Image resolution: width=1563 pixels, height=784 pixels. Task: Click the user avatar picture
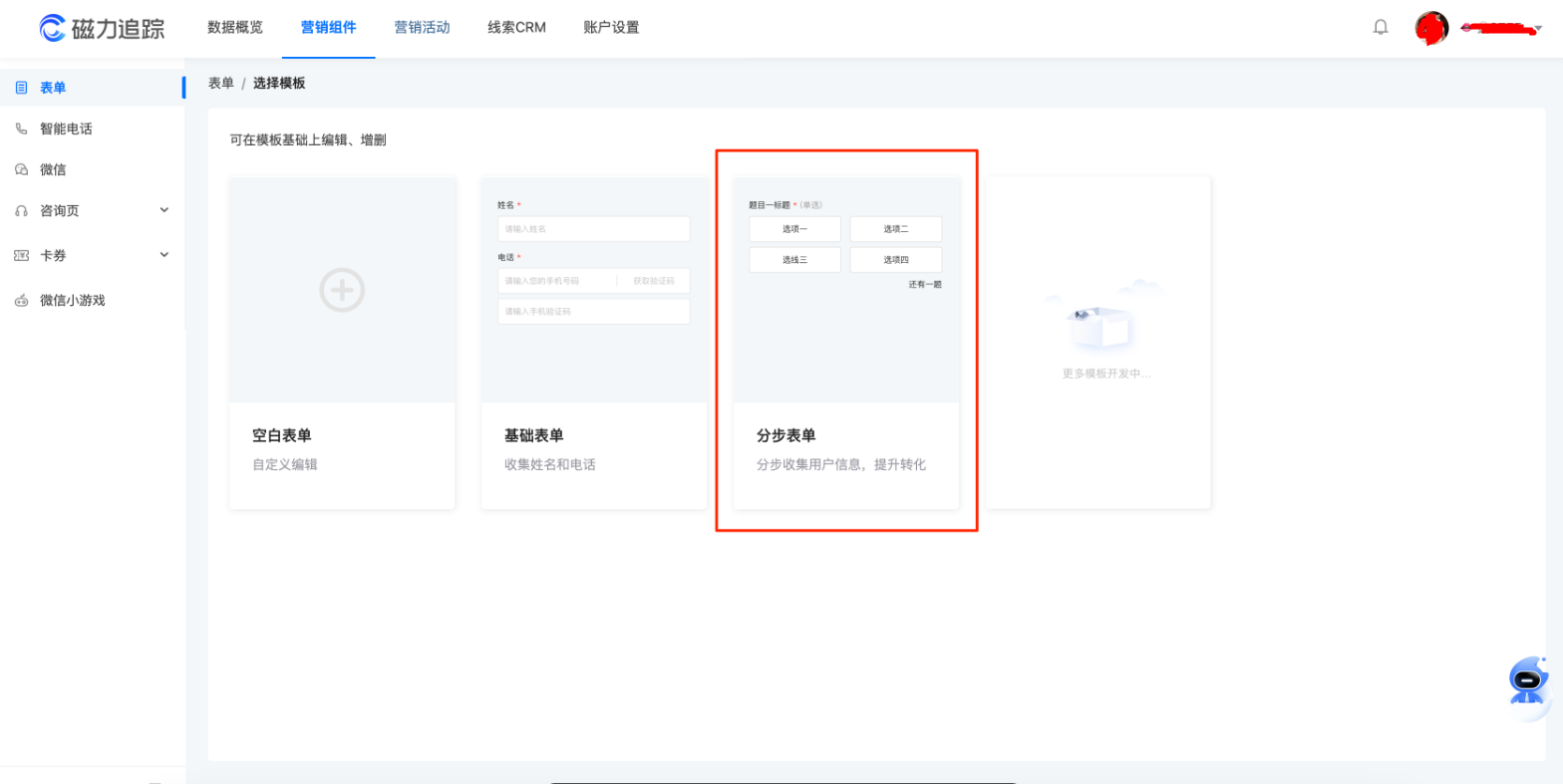tap(1431, 28)
